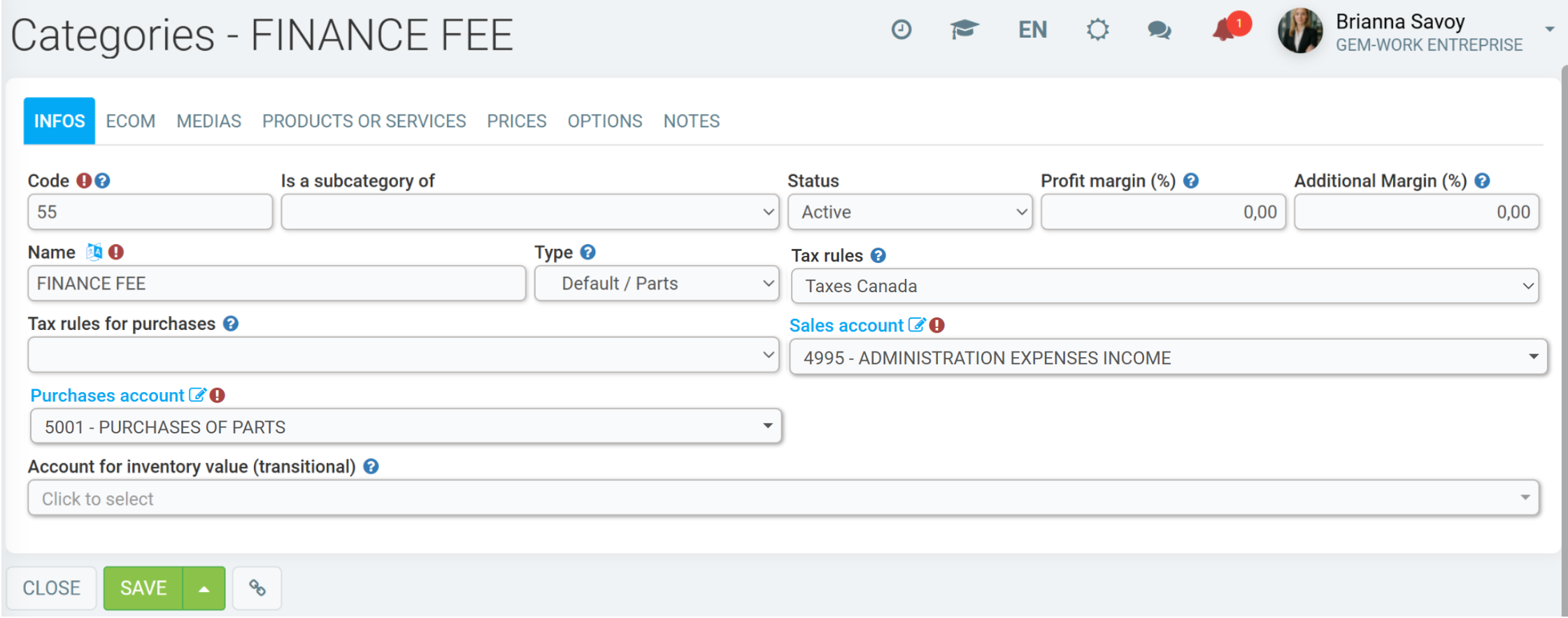Click into the Code input field

[150, 212]
